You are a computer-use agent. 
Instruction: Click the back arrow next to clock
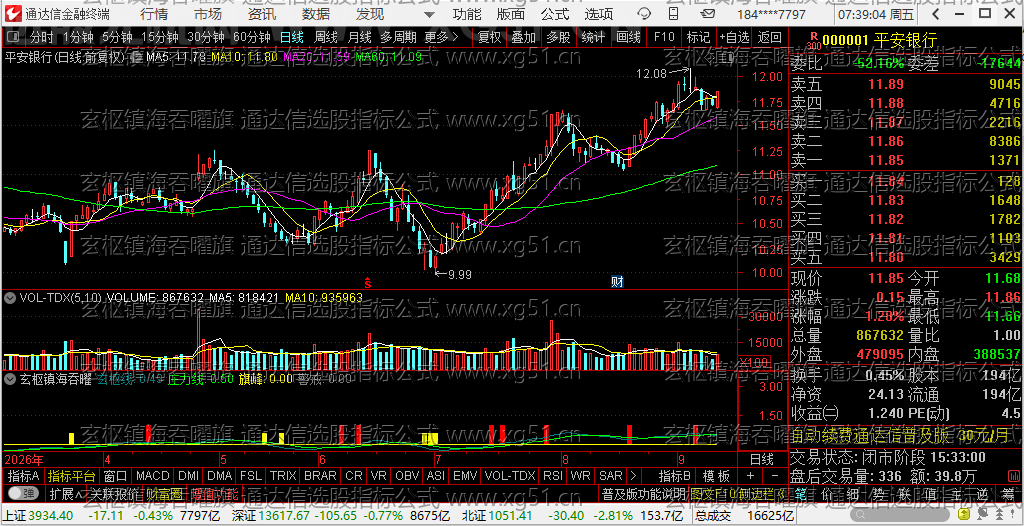click(x=935, y=14)
